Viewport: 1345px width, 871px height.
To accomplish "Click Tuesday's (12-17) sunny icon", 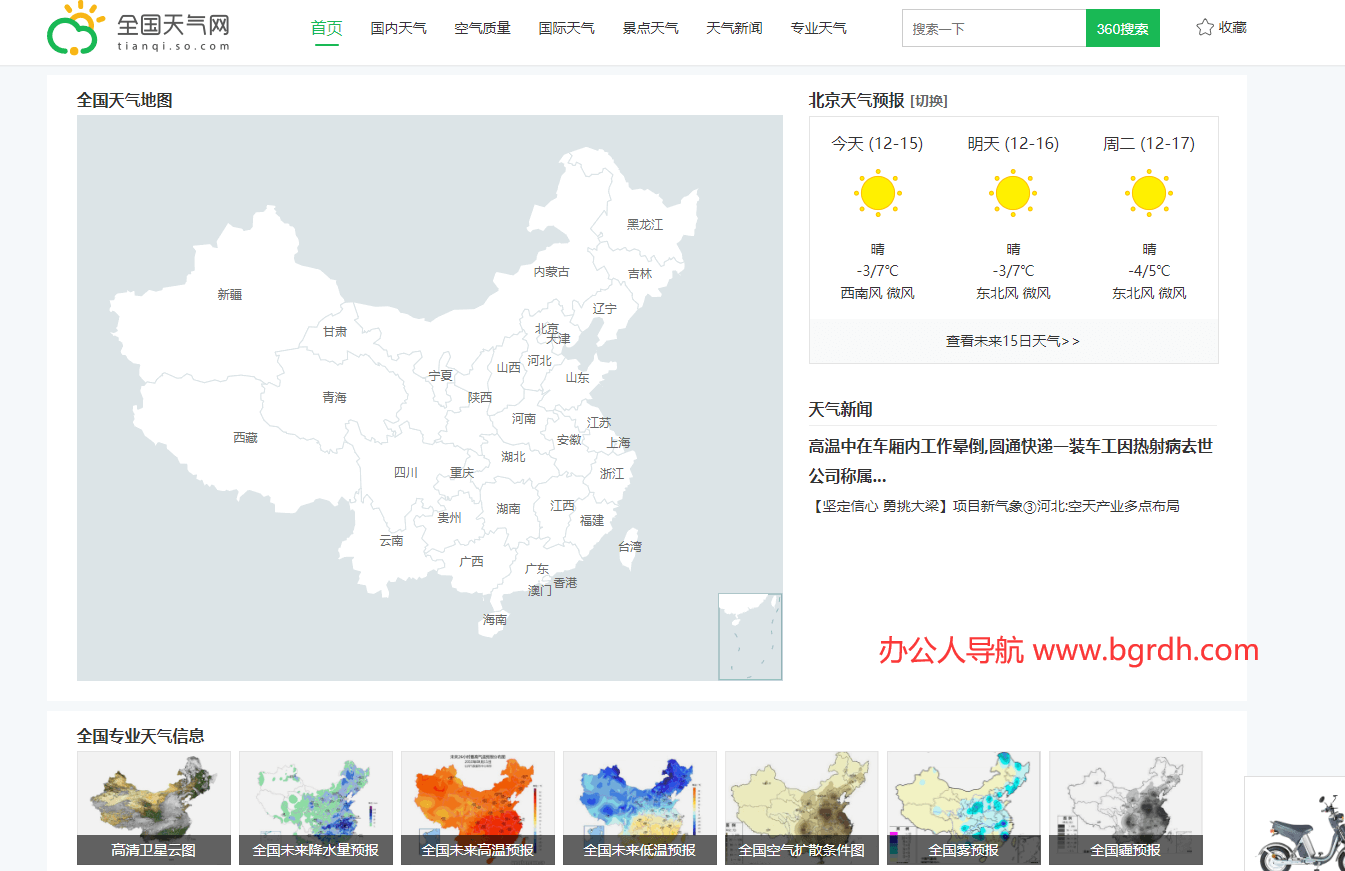I will click(x=1148, y=192).
